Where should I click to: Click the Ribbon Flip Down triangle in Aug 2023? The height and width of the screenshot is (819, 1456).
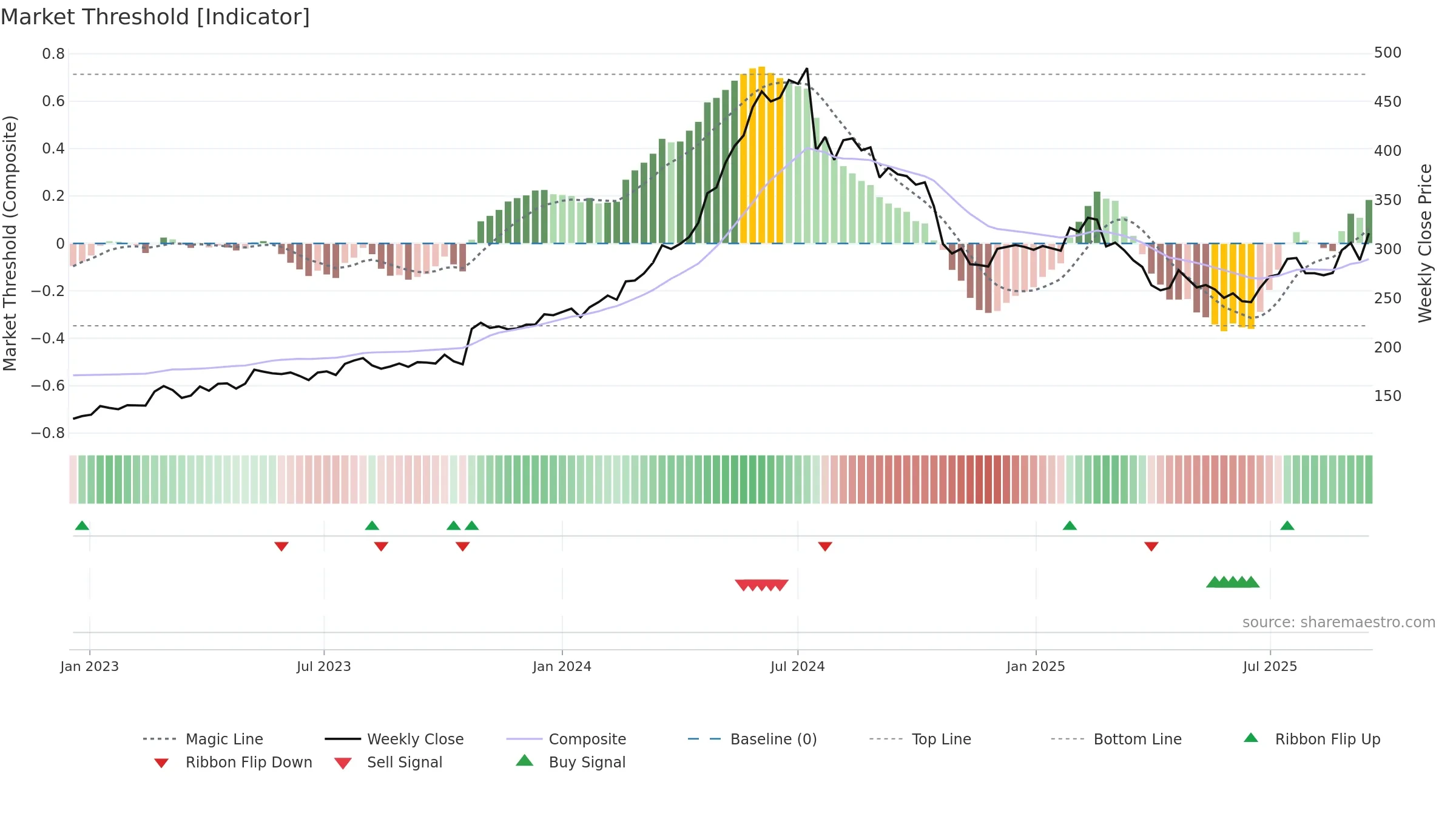(x=381, y=547)
